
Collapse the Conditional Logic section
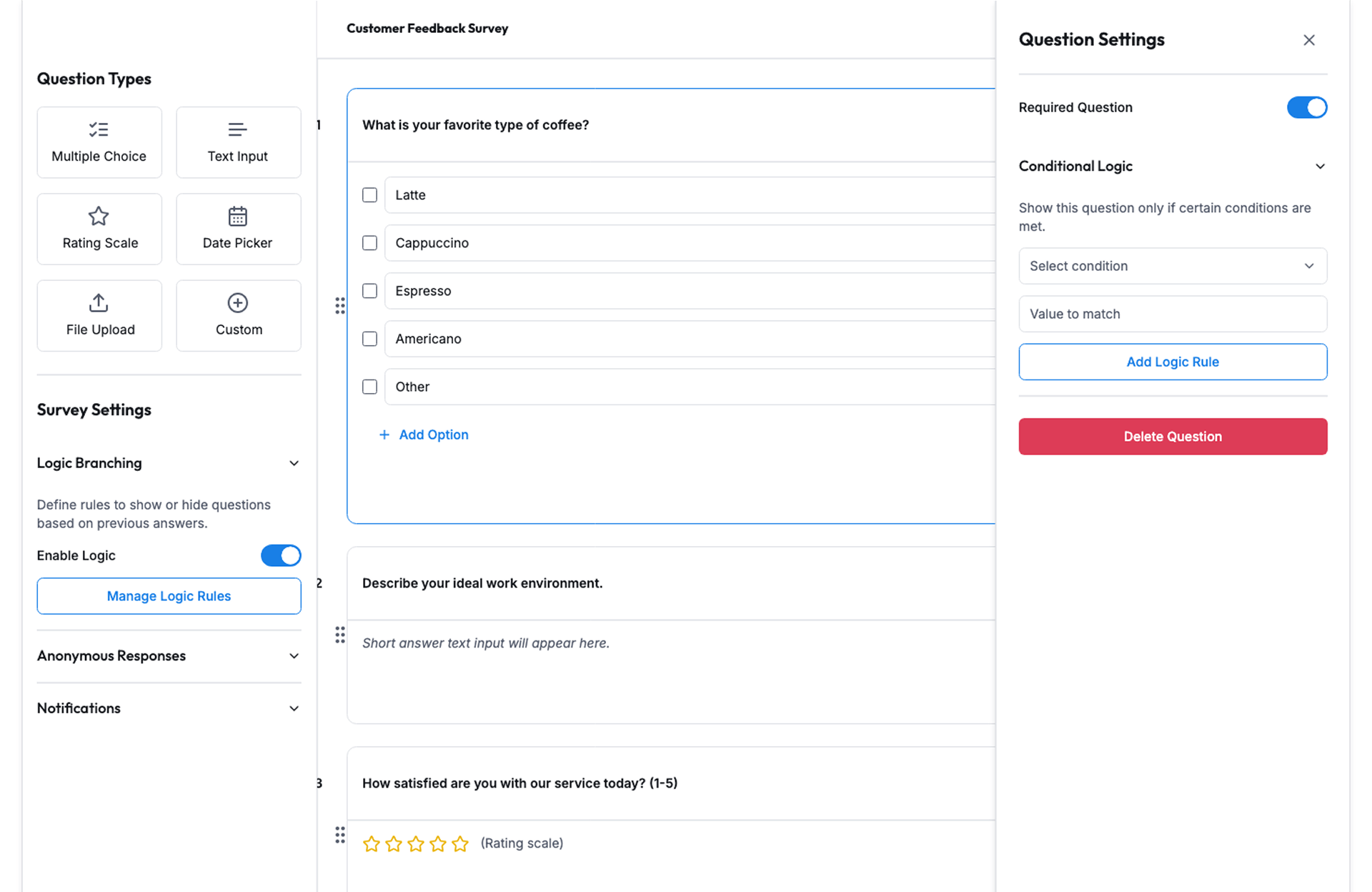[1319, 167]
